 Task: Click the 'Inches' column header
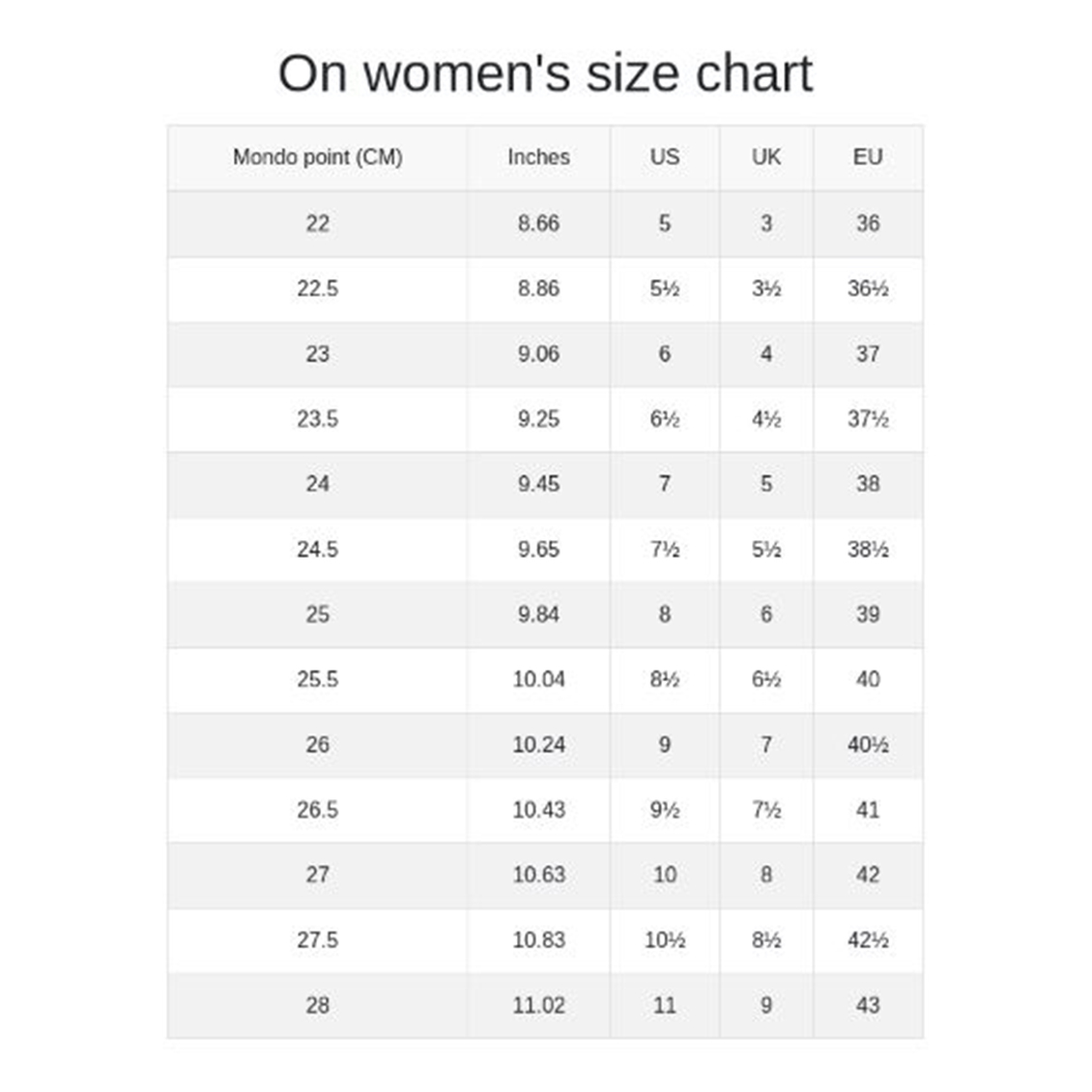pos(538,157)
